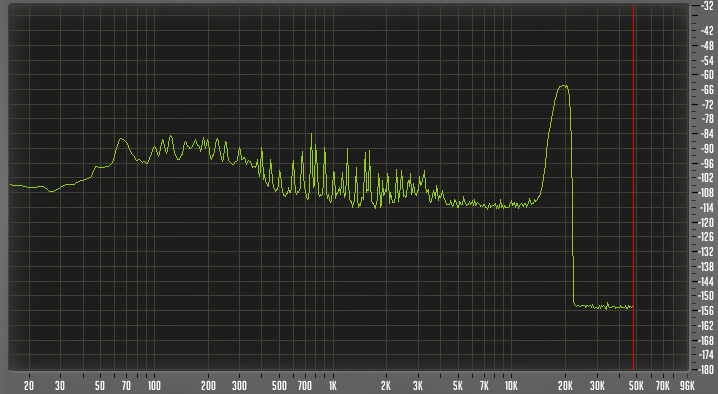This screenshot has height=394, width=718.
Task: Click the 30K frequency axis label
Action: pyautogui.click(x=597, y=386)
